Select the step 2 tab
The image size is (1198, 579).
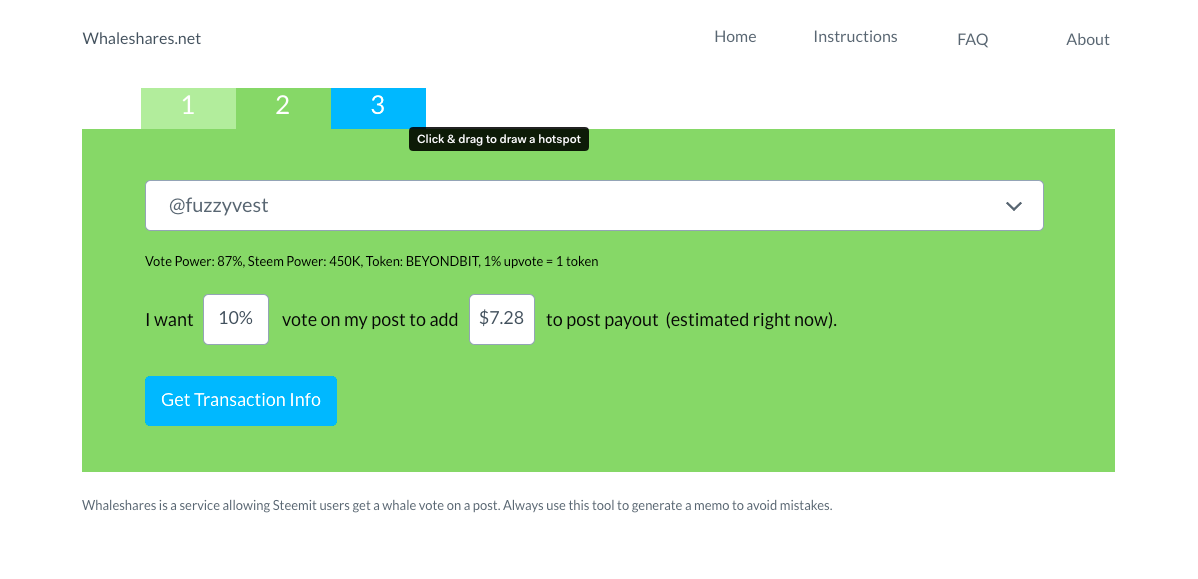(x=283, y=108)
